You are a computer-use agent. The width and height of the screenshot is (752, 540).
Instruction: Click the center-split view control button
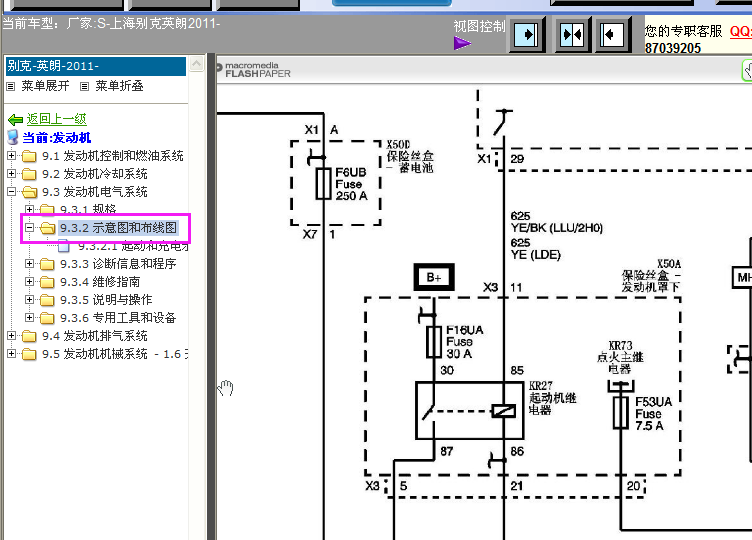pos(572,35)
